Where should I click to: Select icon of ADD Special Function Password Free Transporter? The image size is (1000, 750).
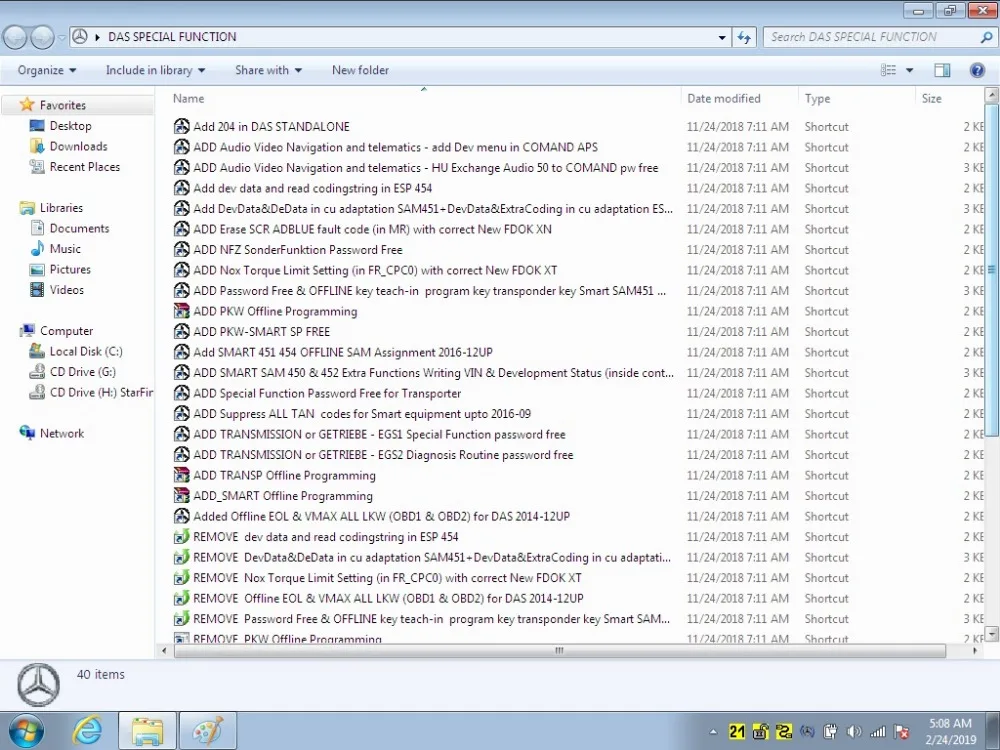(x=182, y=393)
